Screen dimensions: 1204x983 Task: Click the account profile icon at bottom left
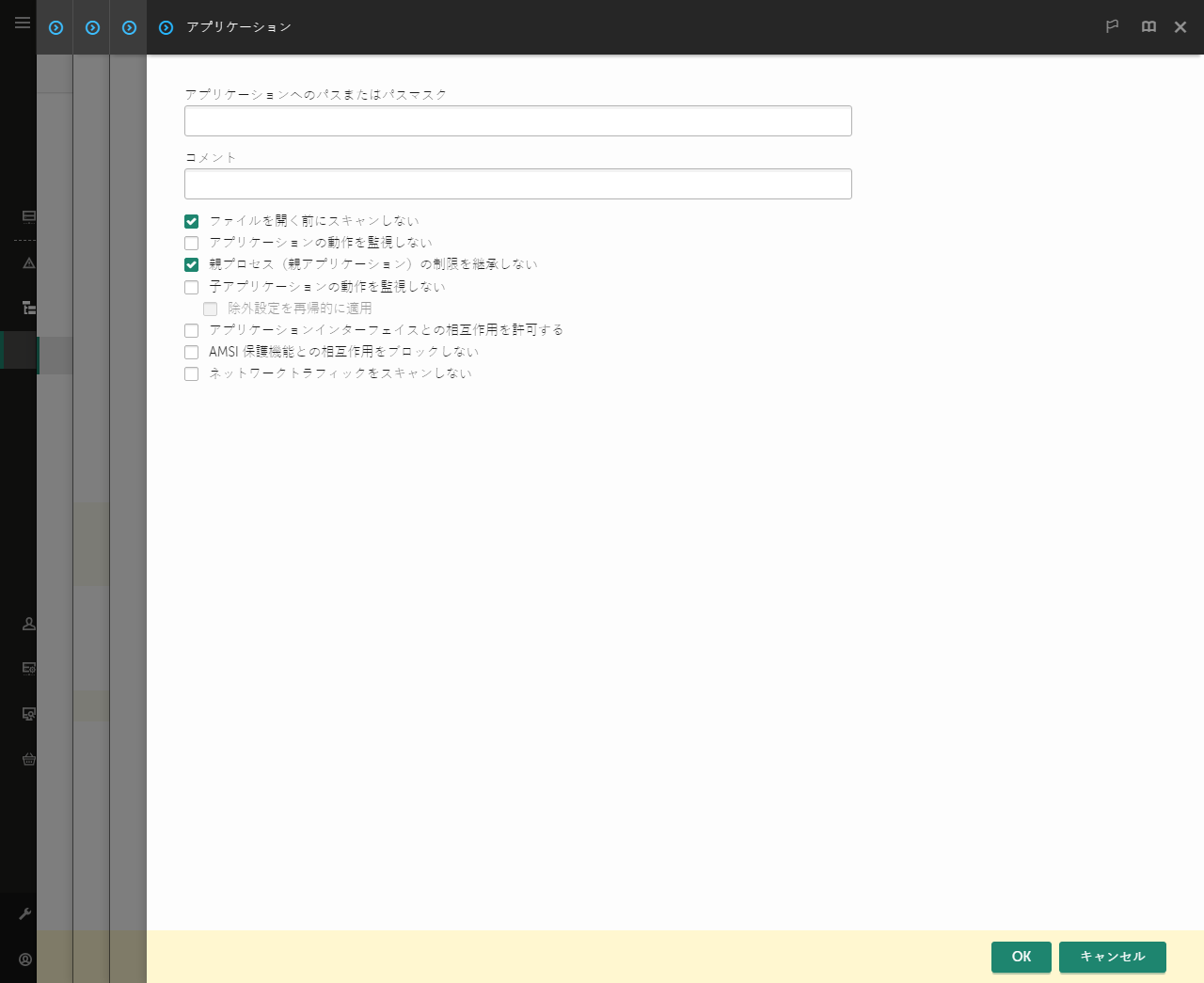click(x=24, y=959)
